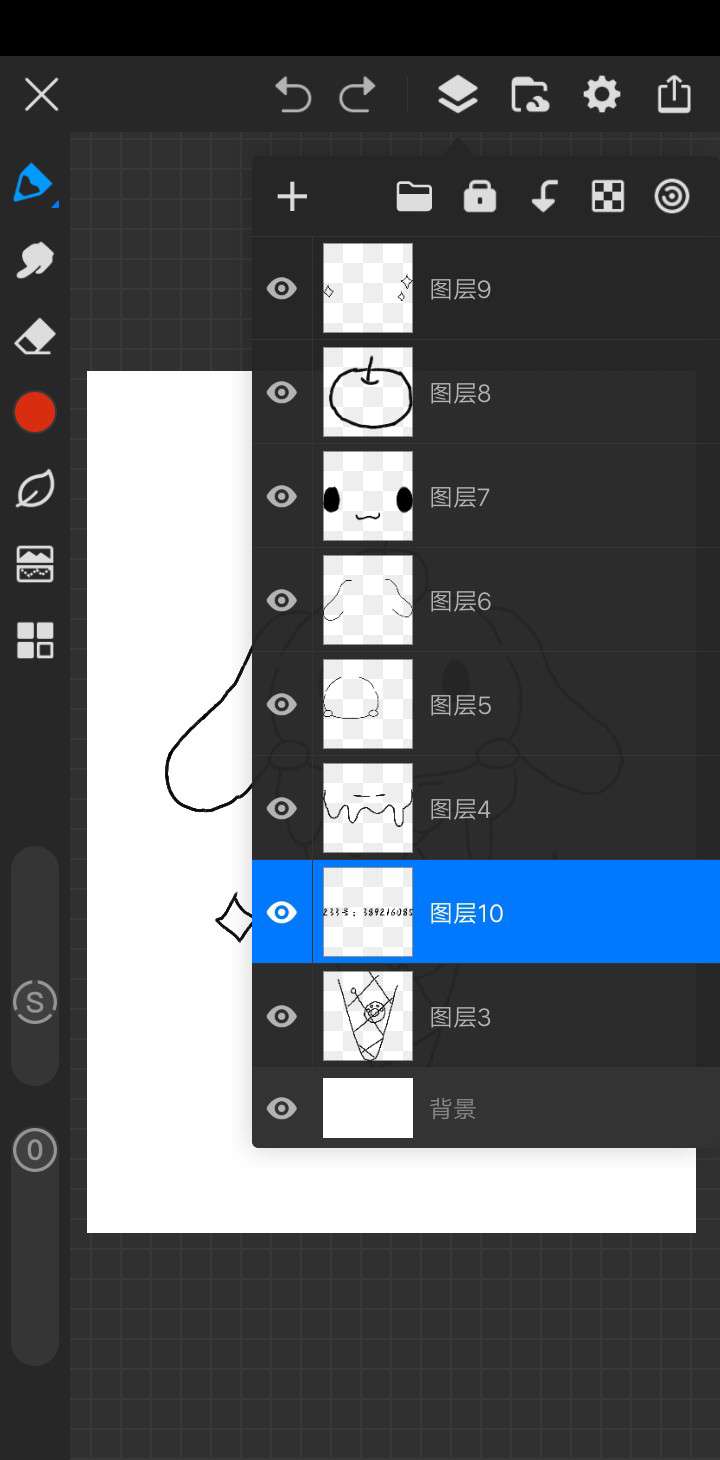
Task: Click the 图层5 thumbnail
Action: pos(368,704)
